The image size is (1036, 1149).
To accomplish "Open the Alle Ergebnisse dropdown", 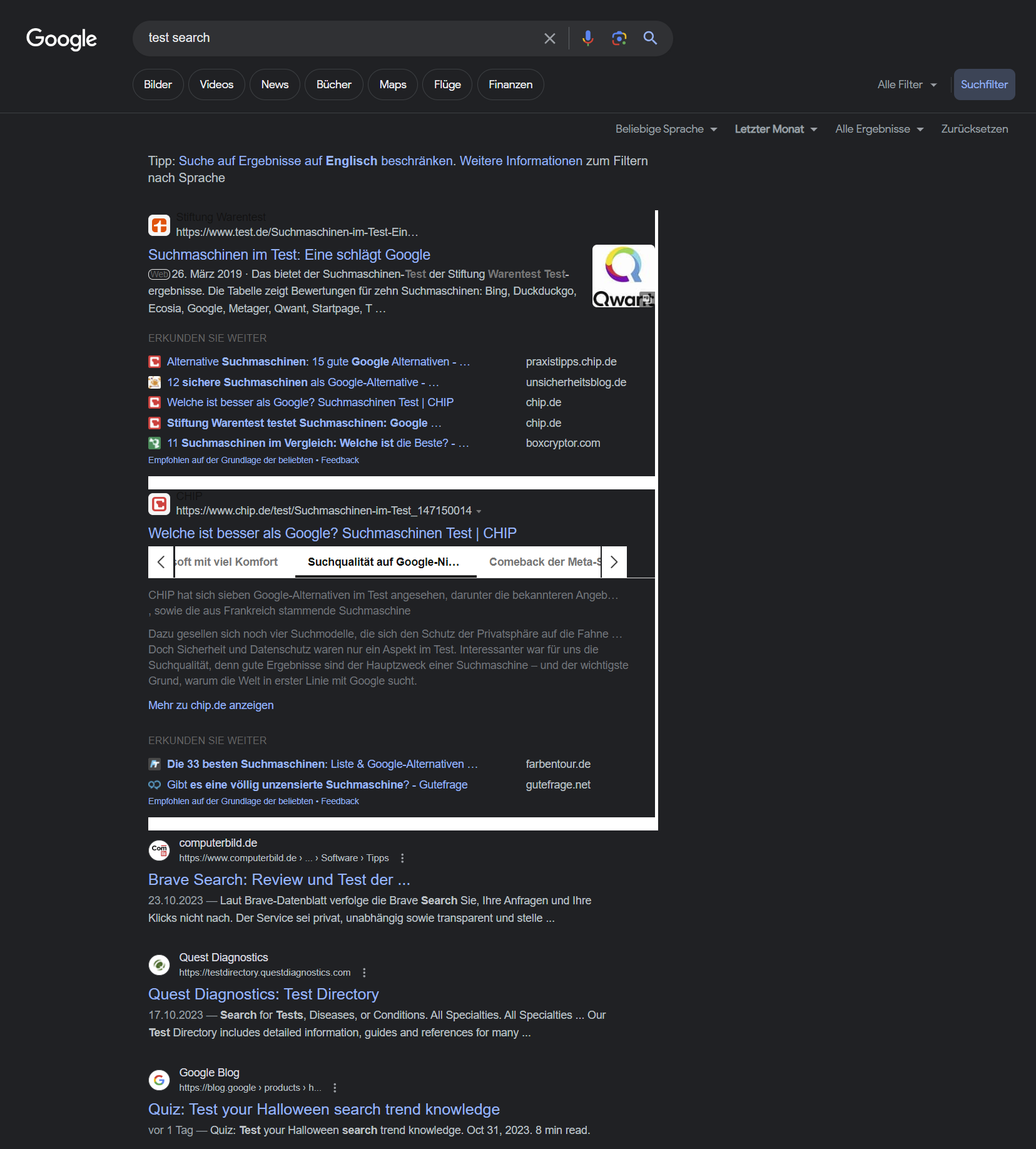I will [879, 129].
